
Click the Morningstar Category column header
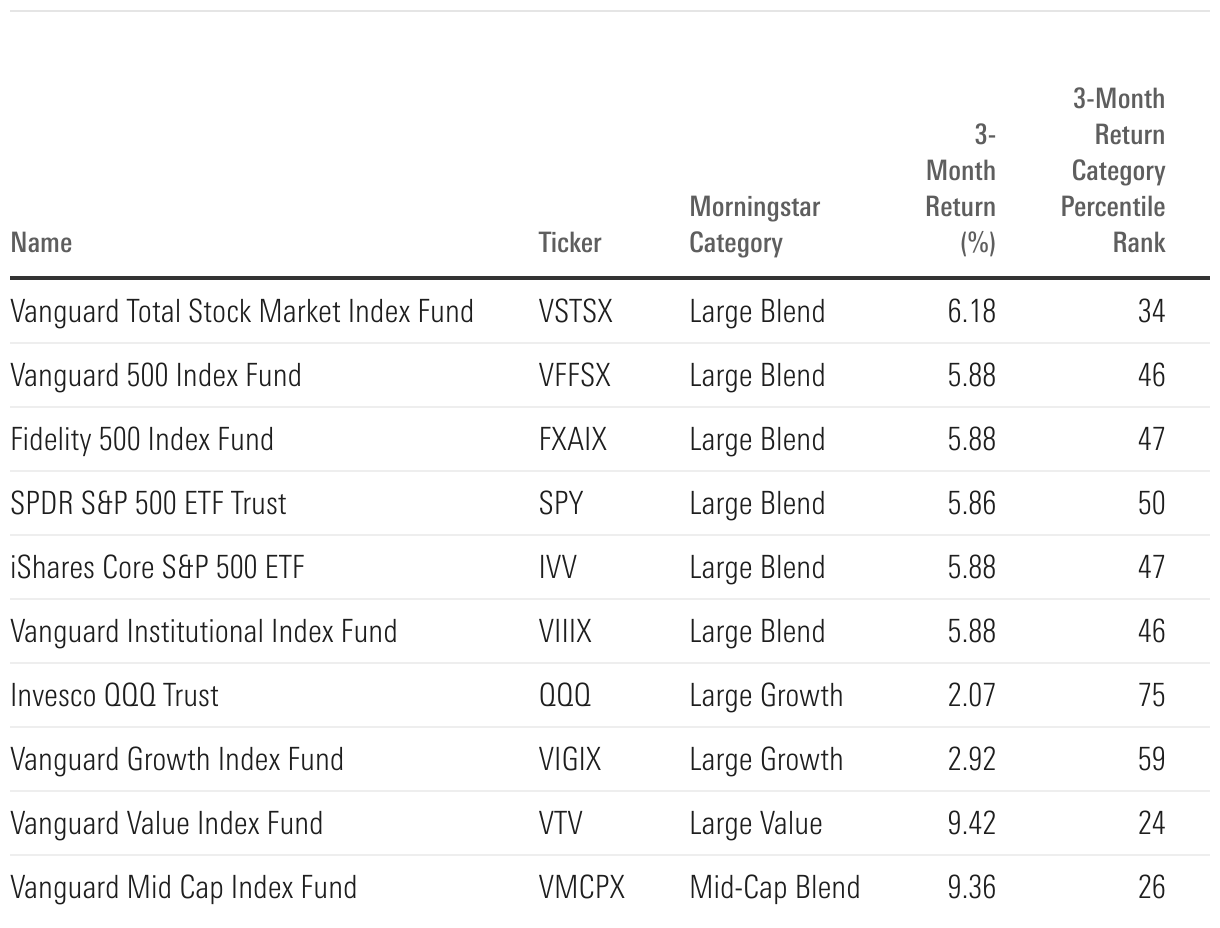pos(754,225)
